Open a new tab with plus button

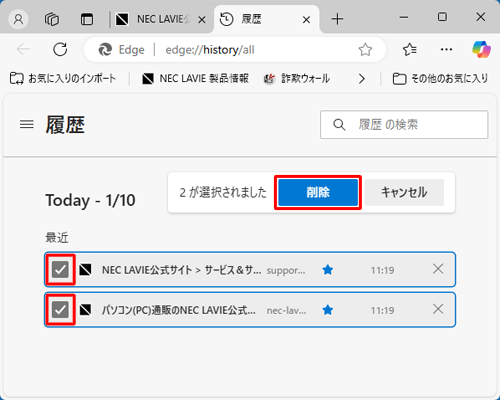[x=337, y=19]
